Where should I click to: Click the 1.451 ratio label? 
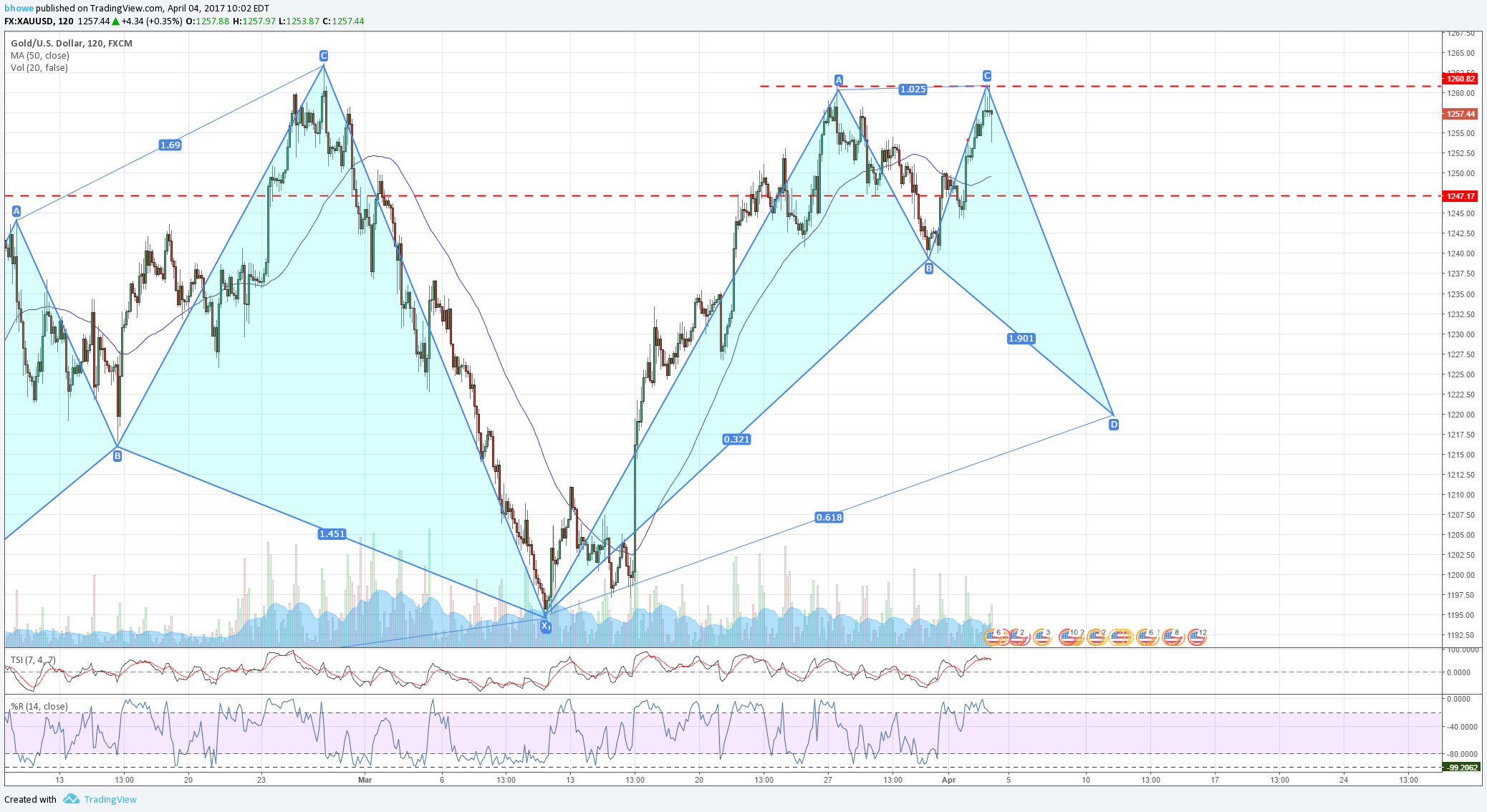[x=332, y=533]
